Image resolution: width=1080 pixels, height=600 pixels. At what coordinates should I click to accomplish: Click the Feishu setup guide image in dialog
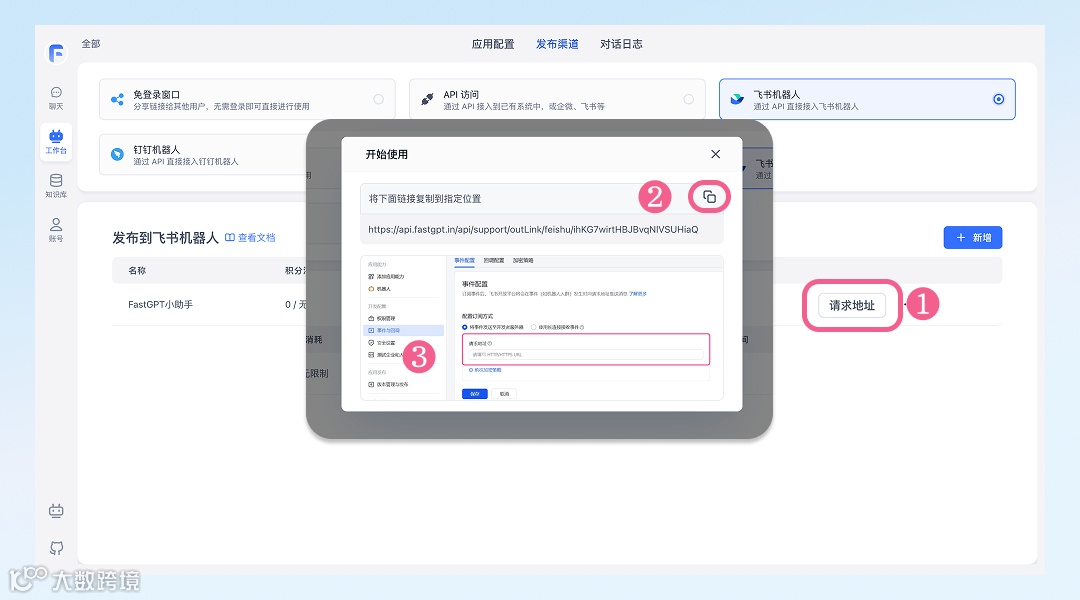[541, 328]
